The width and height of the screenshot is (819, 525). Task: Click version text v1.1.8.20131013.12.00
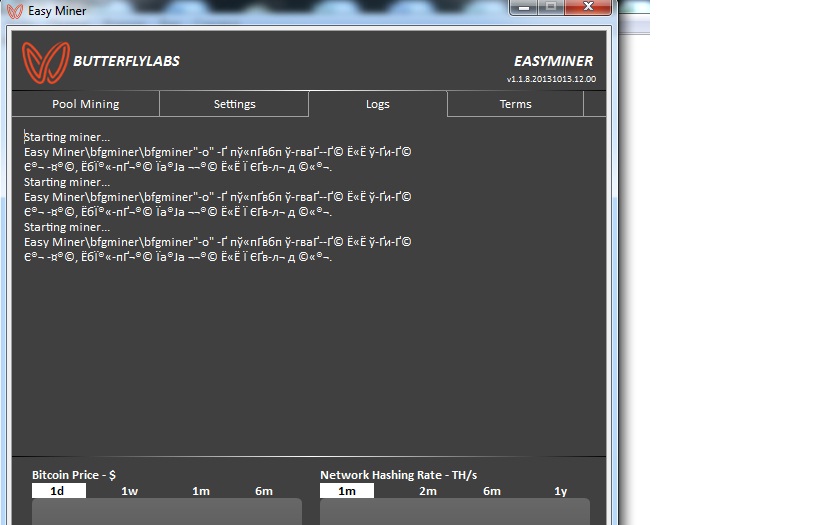(551, 79)
